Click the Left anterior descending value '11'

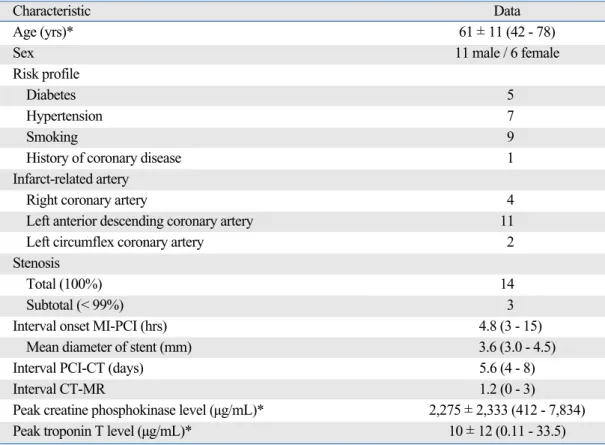tap(507, 221)
